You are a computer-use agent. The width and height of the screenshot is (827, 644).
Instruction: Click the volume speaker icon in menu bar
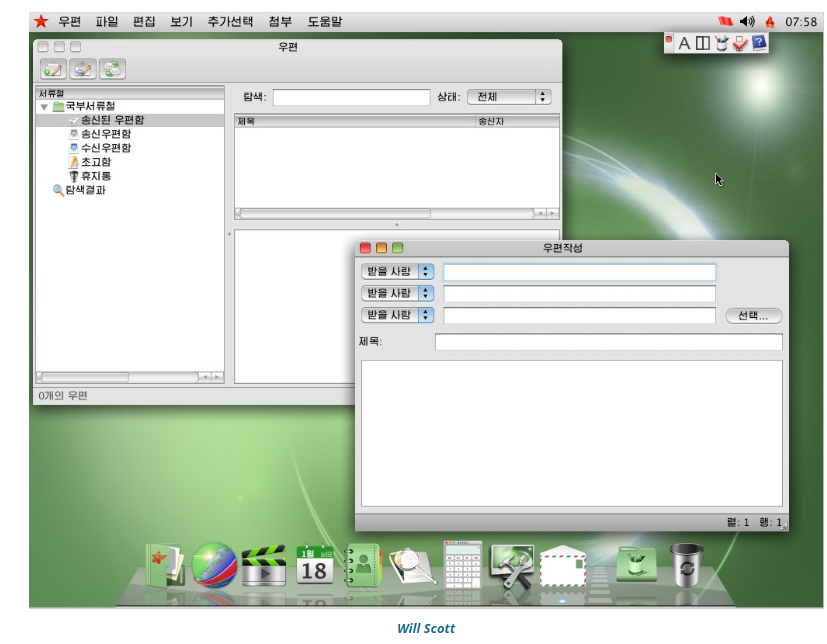click(747, 21)
